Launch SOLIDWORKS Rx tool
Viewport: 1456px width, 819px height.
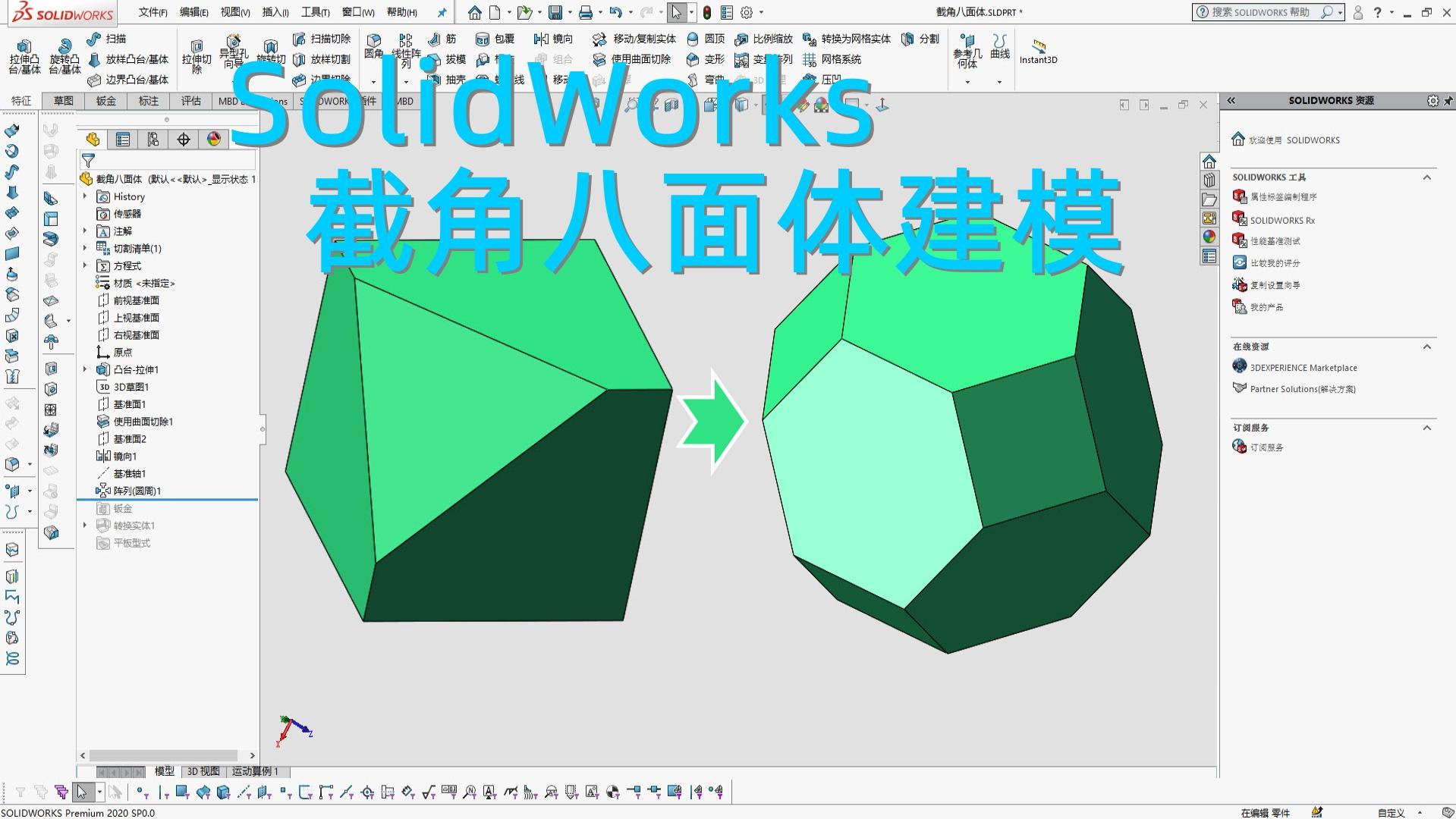pos(1282,221)
